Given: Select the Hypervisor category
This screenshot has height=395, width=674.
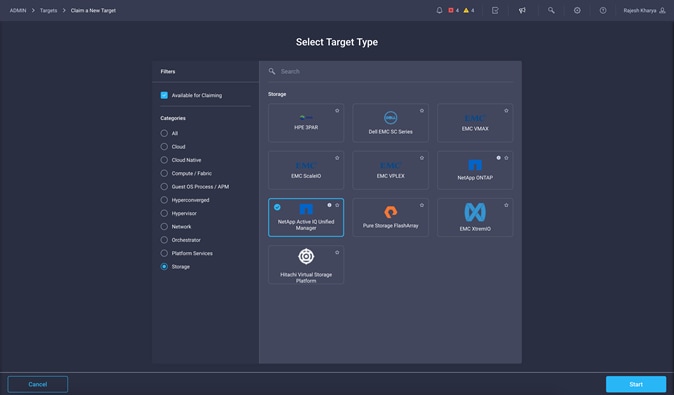Looking at the screenshot, I should click(164, 213).
